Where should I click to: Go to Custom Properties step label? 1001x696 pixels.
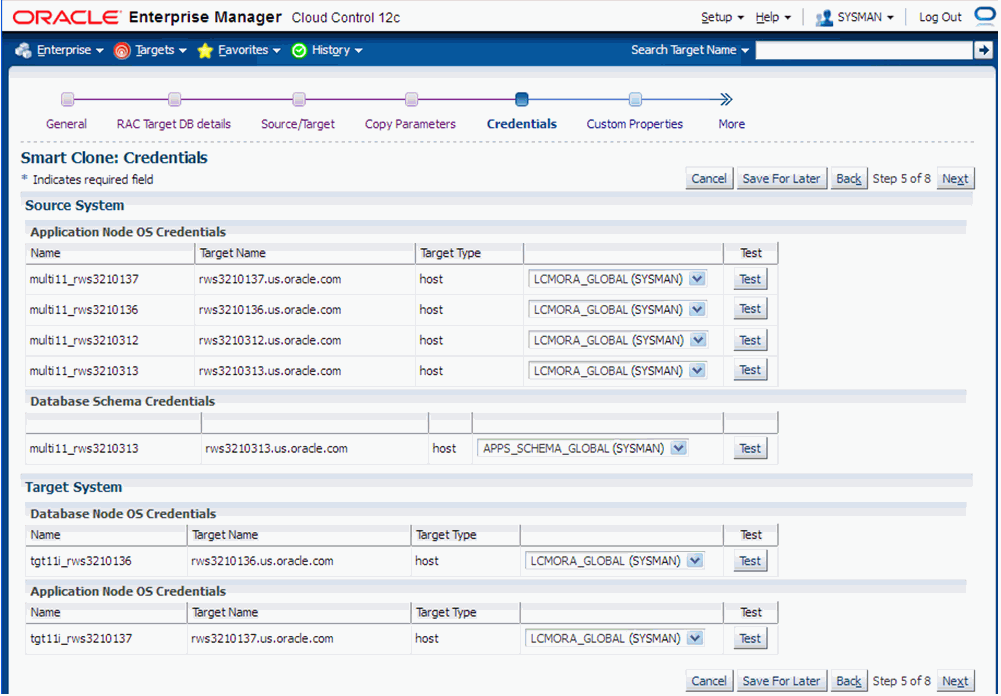pyautogui.click(x=635, y=124)
